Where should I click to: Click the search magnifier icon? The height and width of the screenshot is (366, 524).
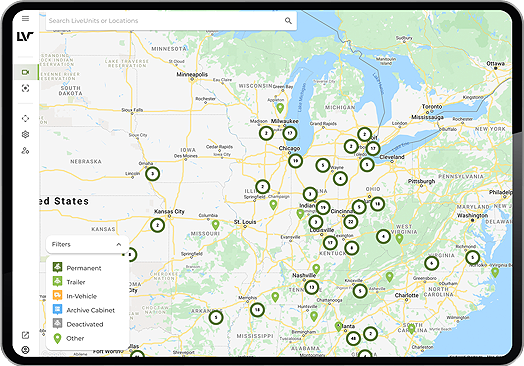coord(288,21)
